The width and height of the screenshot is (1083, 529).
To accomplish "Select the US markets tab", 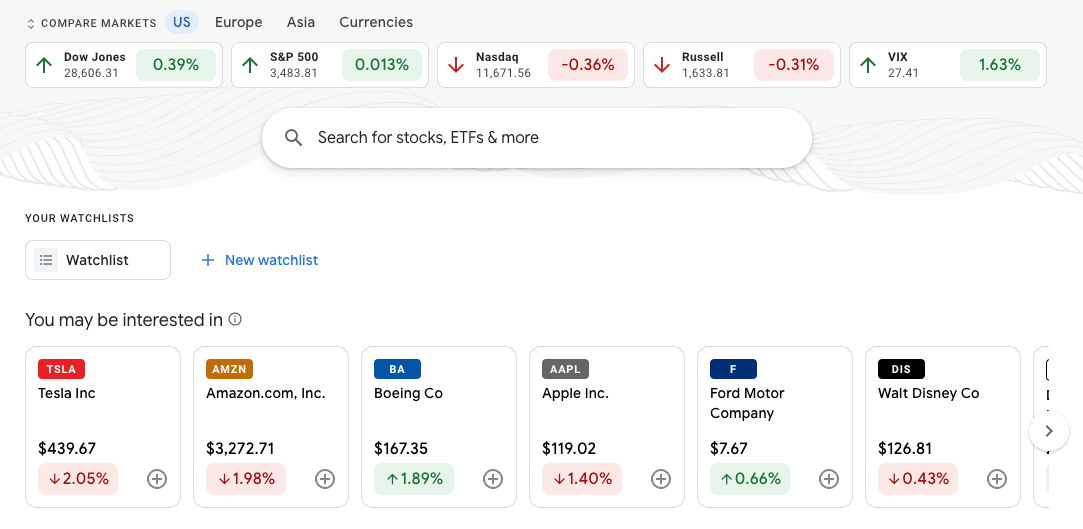I will (182, 22).
